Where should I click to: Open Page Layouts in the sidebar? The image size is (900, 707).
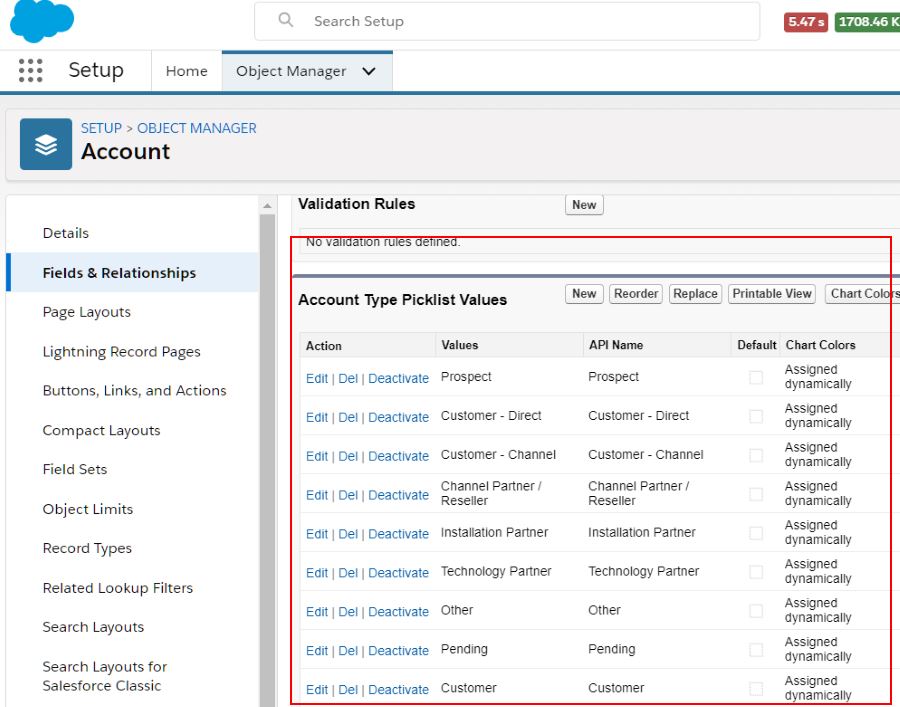(87, 312)
